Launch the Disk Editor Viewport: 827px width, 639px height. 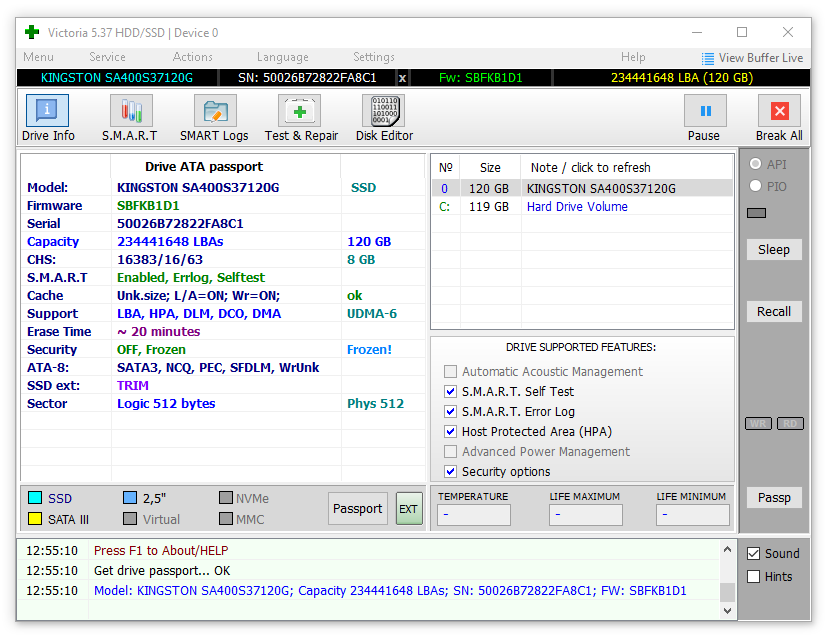pyautogui.click(x=384, y=111)
